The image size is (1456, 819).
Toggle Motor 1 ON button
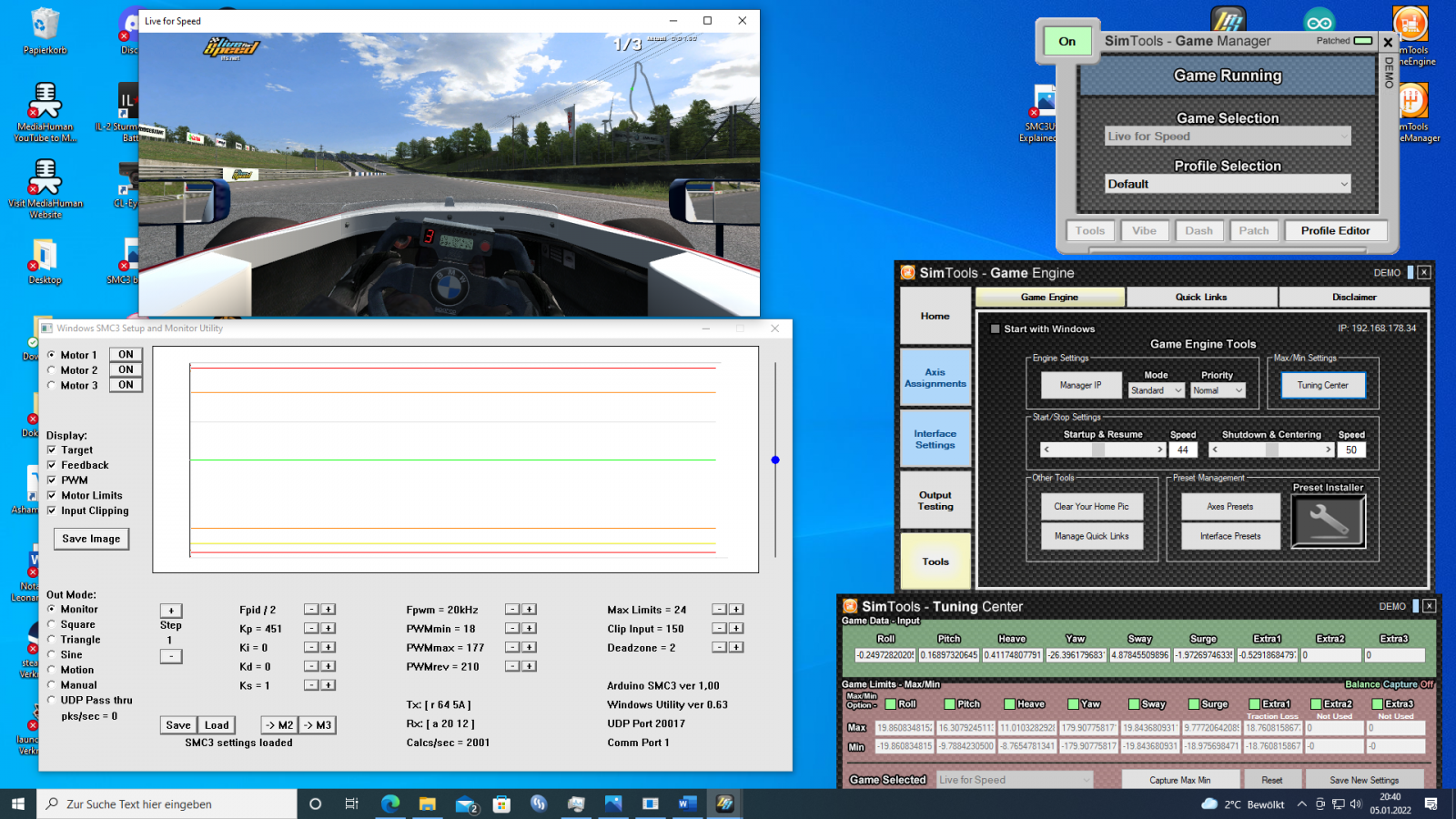point(126,355)
